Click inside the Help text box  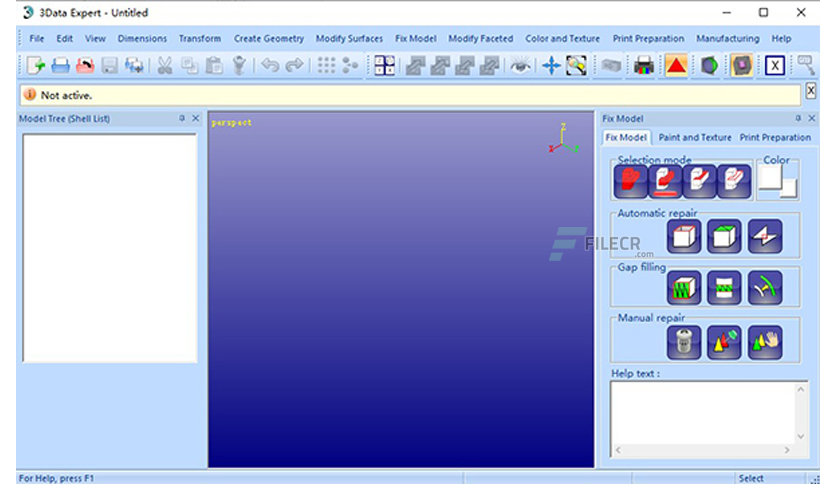(x=703, y=413)
